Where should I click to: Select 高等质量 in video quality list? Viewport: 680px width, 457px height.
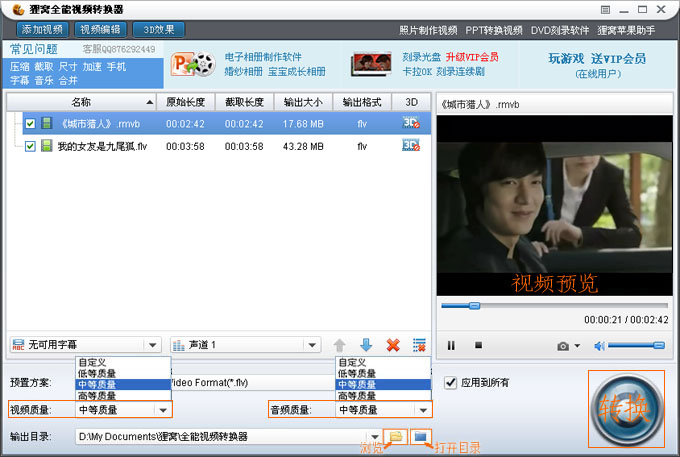[98, 396]
